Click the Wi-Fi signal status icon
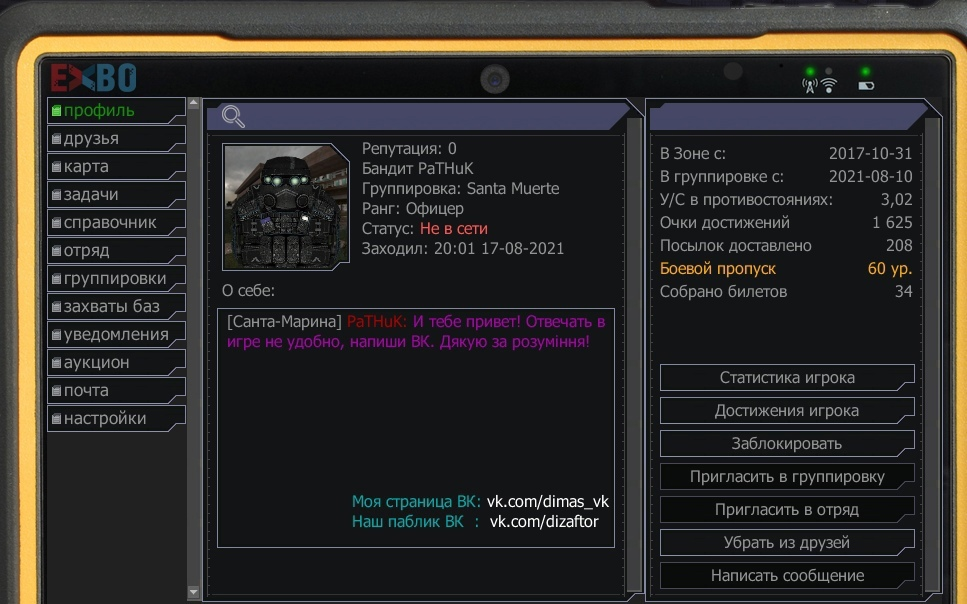Screen dimensions: 967x604 coord(829,86)
